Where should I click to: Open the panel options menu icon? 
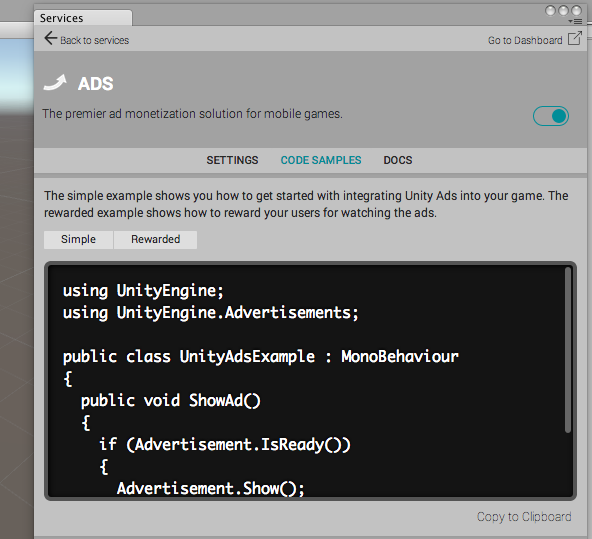click(x=575, y=22)
